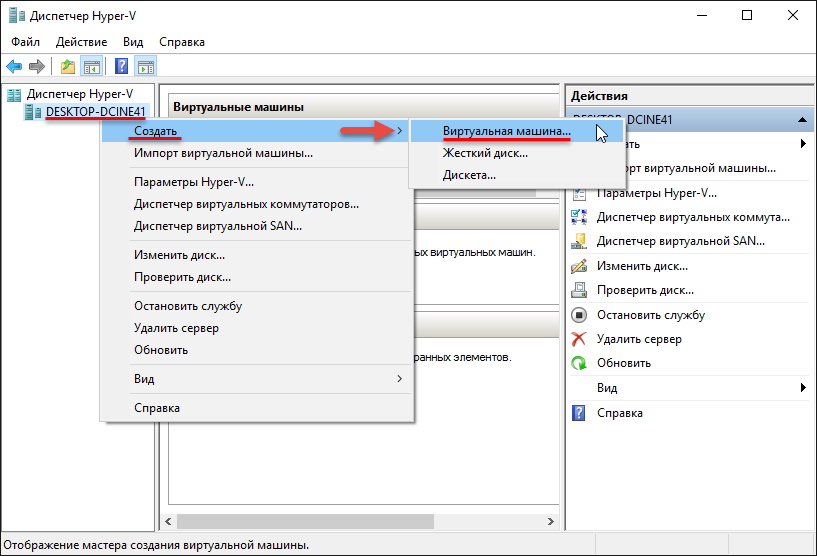Image resolution: width=817 pixels, height=556 pixels.
Task: Click the horizontal scrollbar left arrow
Action: pos(168,521)
